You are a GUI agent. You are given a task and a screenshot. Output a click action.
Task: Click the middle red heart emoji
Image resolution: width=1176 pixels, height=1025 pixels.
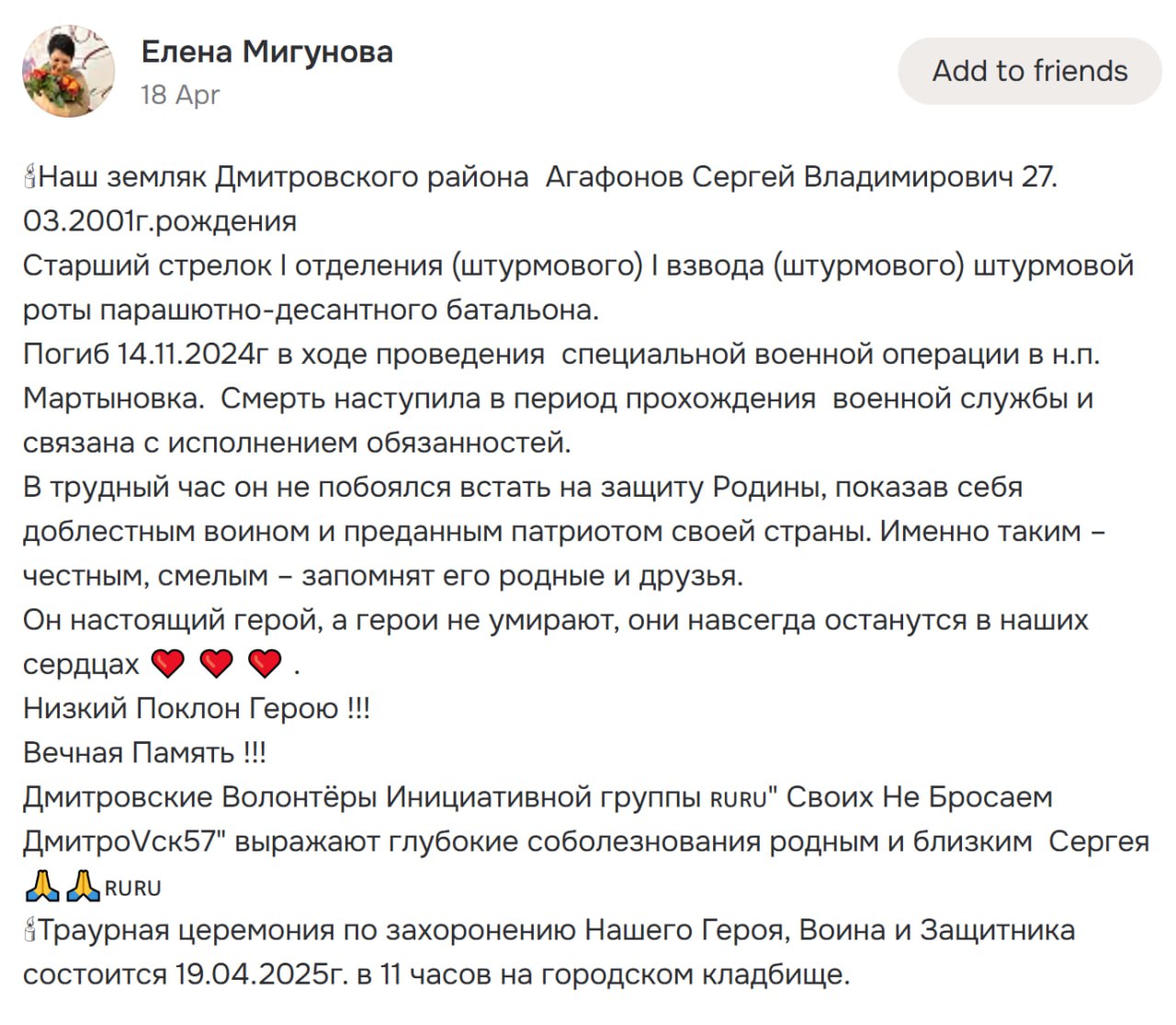click(216, 663)
